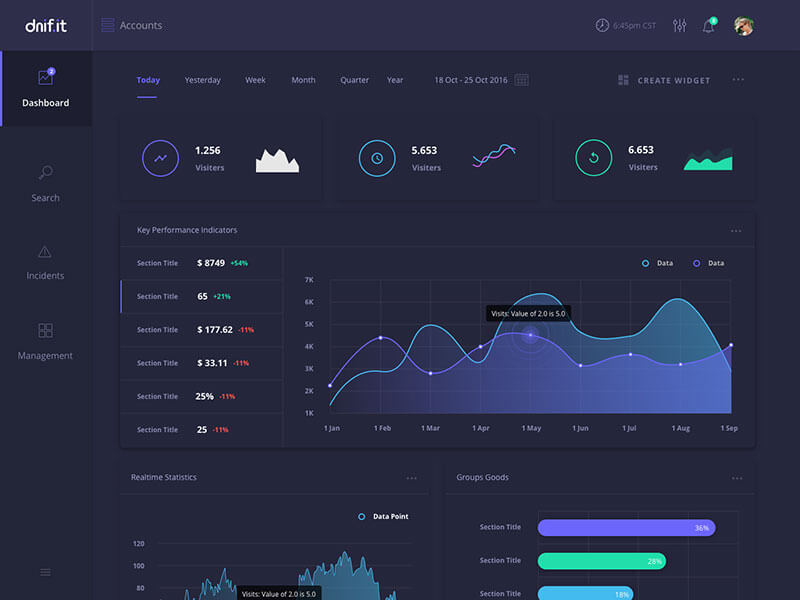Screen dimensions: 800x600
Task: Select the Quarter time range tab
Action: point(354,80)
